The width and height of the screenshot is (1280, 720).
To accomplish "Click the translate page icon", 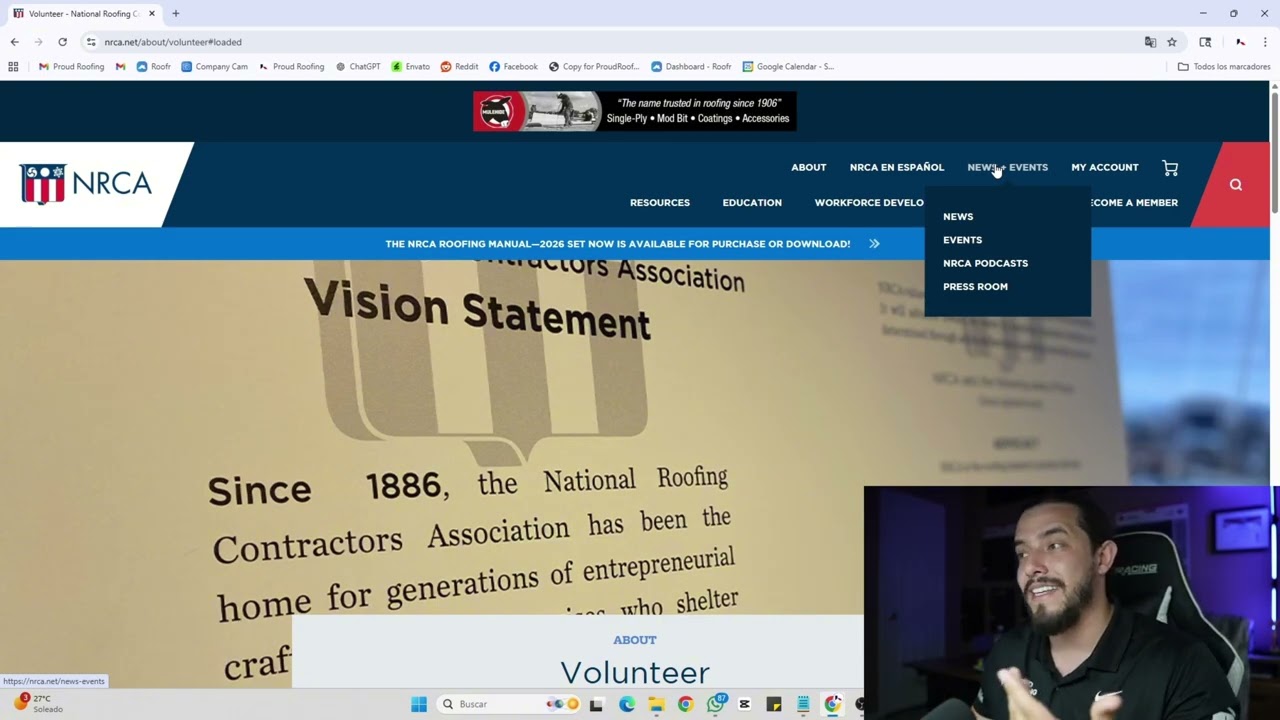I will click(x=1150, y=42).
